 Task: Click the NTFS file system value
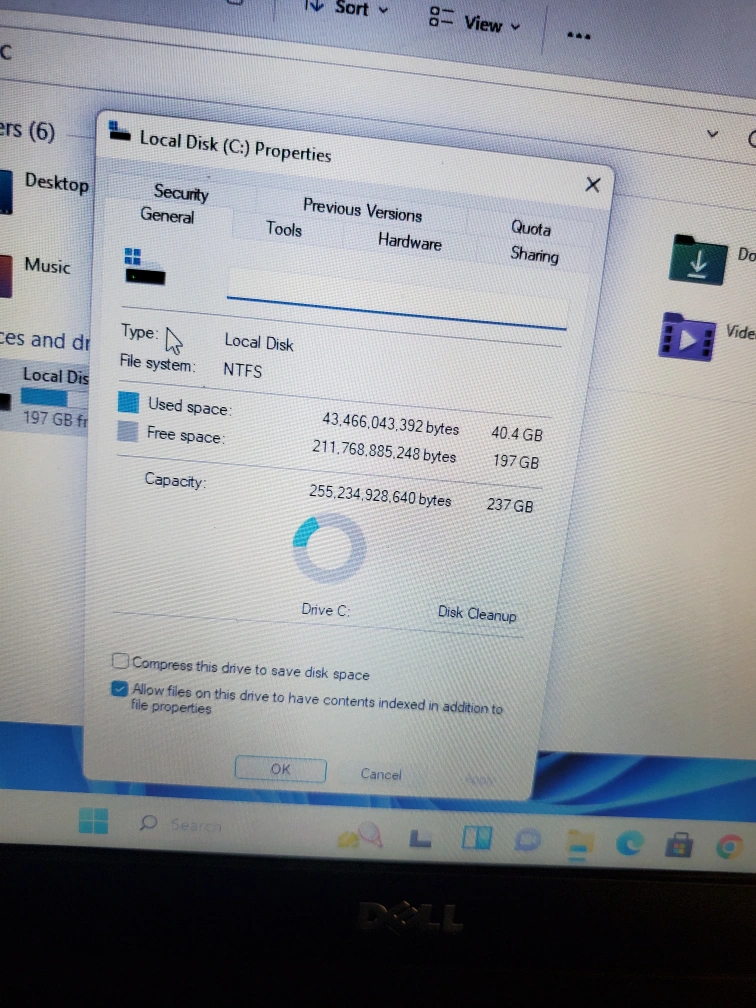(242, 370)
